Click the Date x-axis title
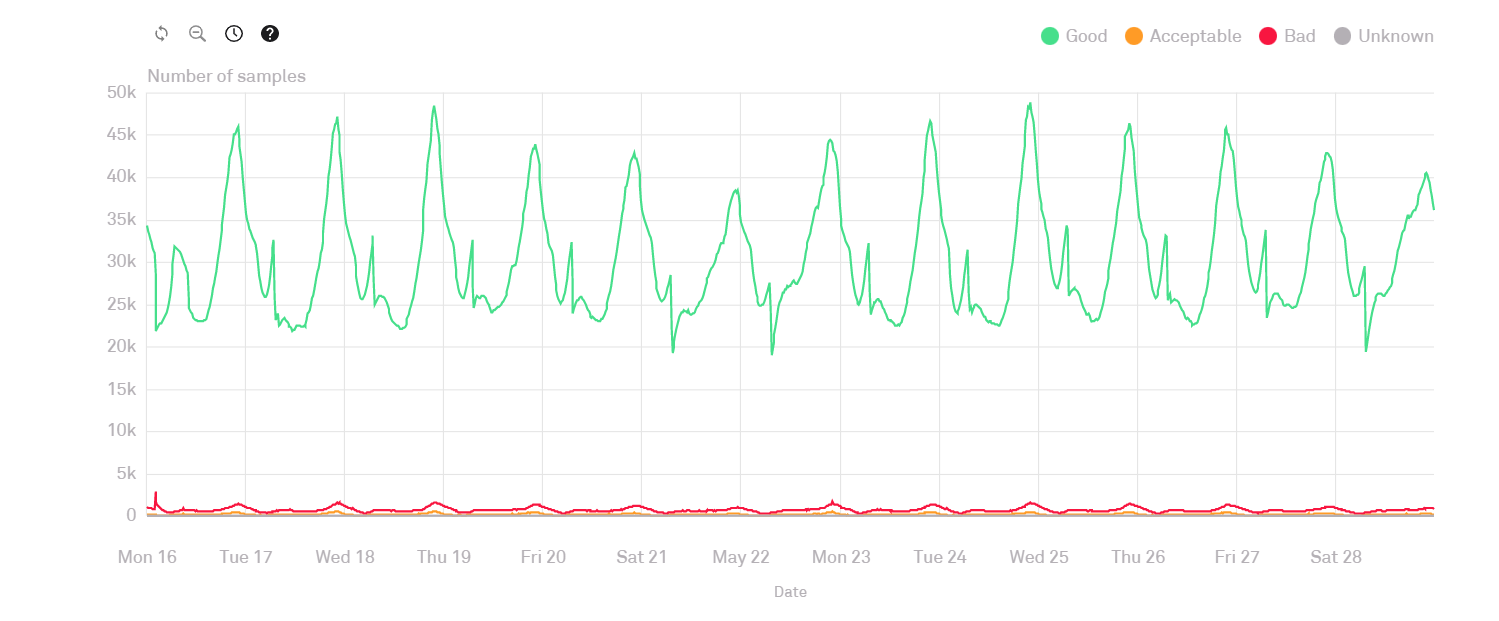This screenshot has width=1499, height=621. [790, 592]
